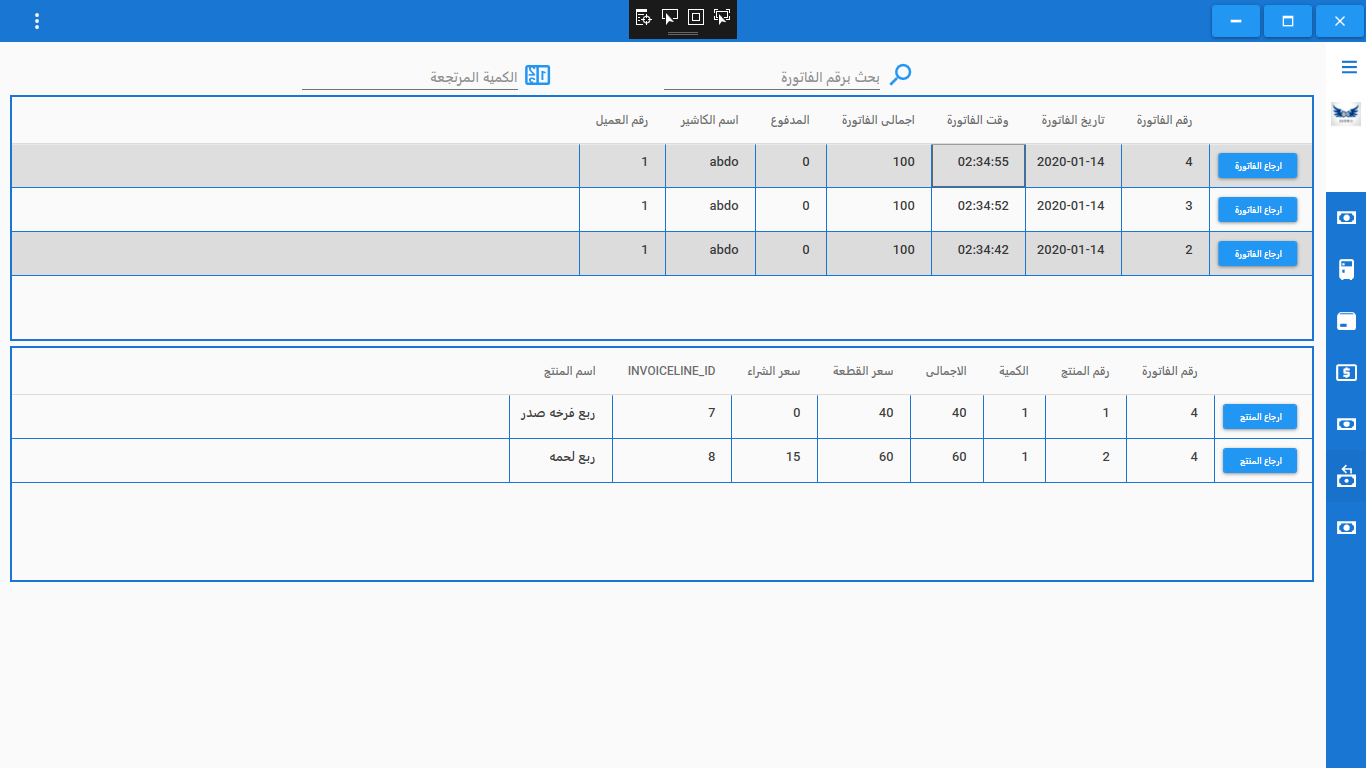Sort by اجمالى الفاتورة column header

[878, 121]
